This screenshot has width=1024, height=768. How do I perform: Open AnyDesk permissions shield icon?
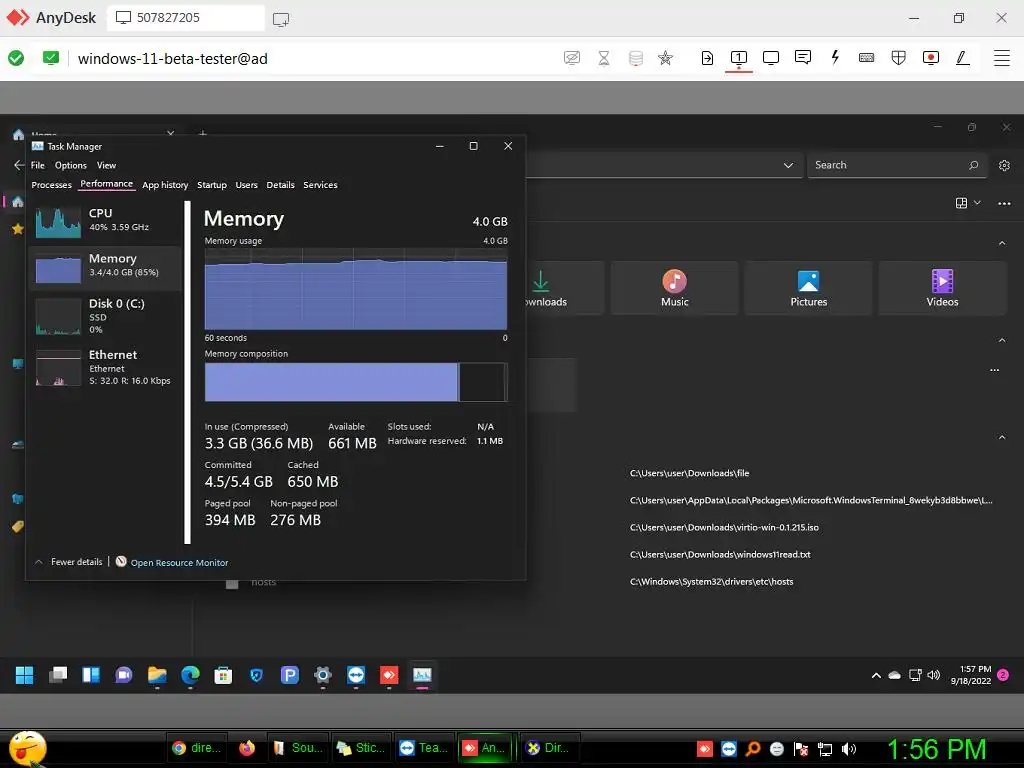(x=899, y=58)
